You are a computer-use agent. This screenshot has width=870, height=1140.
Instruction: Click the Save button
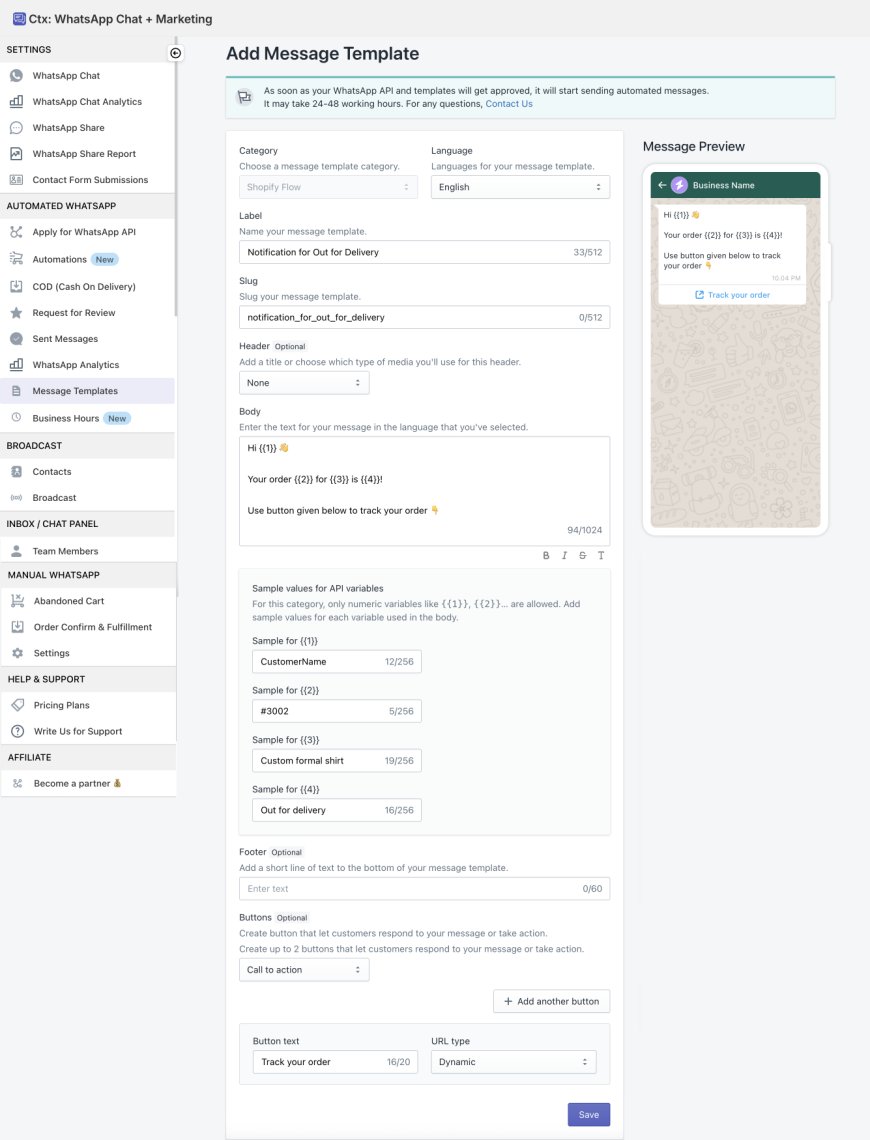(x=588, y=1115)
